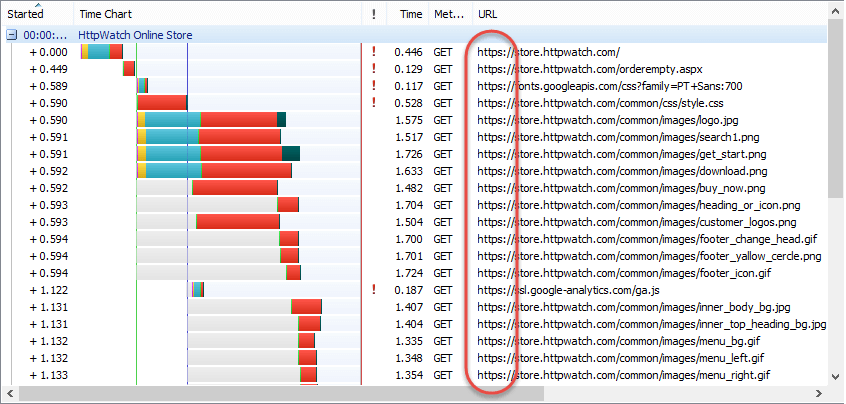This screenshot has height=404, width=846.
Task: Select the get_start.png time chart bar
Action: point(219,154)
